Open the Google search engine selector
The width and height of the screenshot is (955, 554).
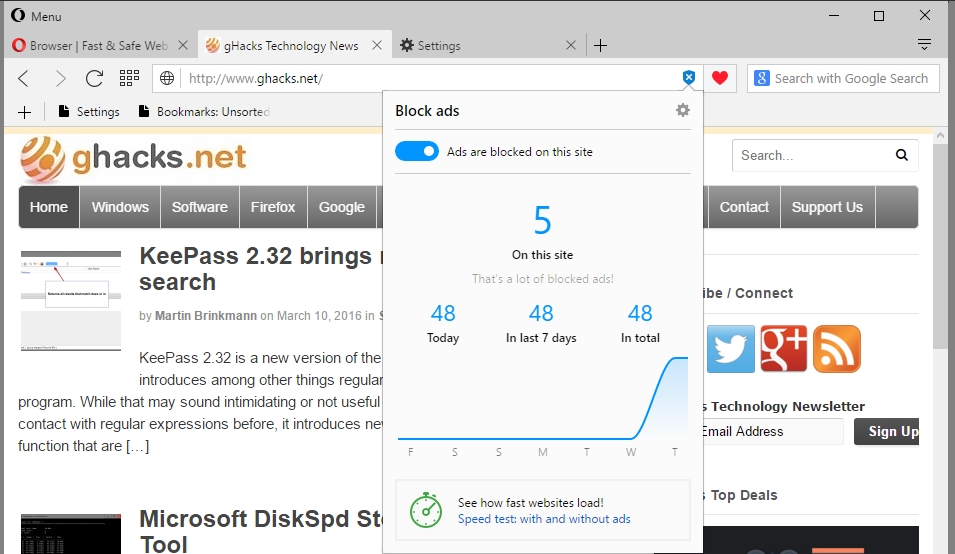[x=762, y=78]
